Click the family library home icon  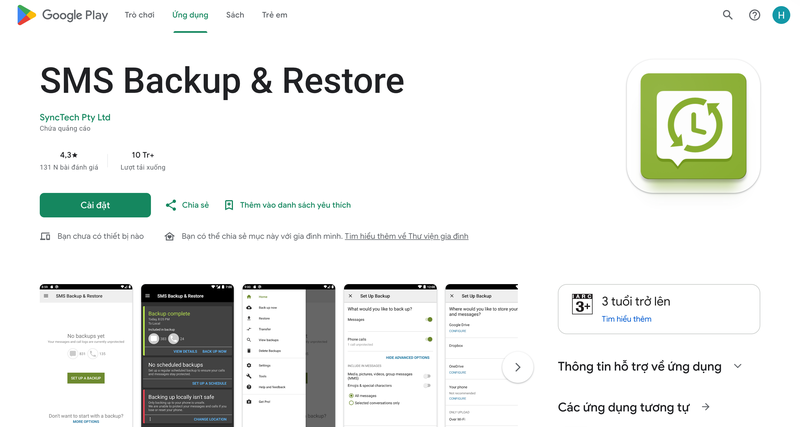tap(169, 236)
